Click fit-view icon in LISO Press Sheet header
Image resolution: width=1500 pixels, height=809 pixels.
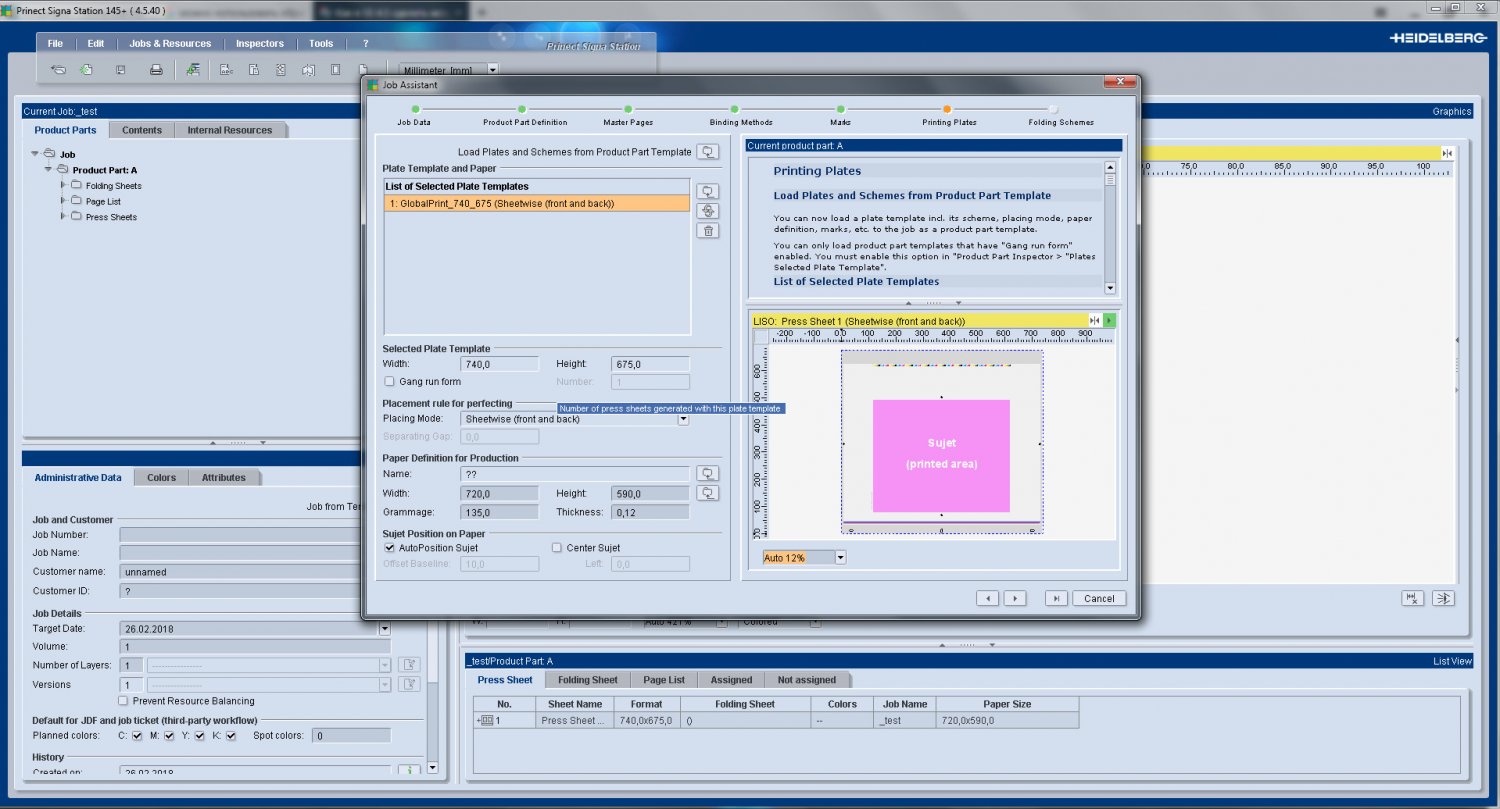tap(1095, 321)
